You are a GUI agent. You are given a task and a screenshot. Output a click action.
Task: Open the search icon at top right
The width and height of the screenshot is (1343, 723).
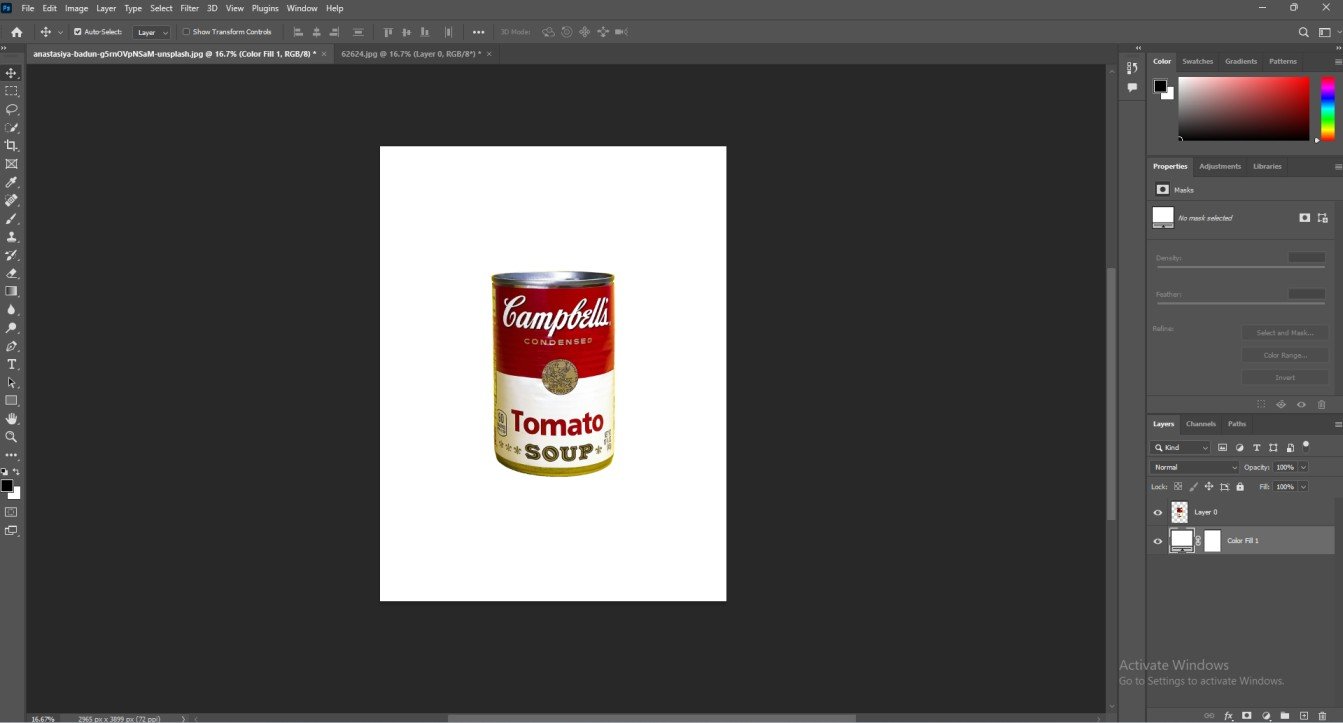[x=1304, y=32]
